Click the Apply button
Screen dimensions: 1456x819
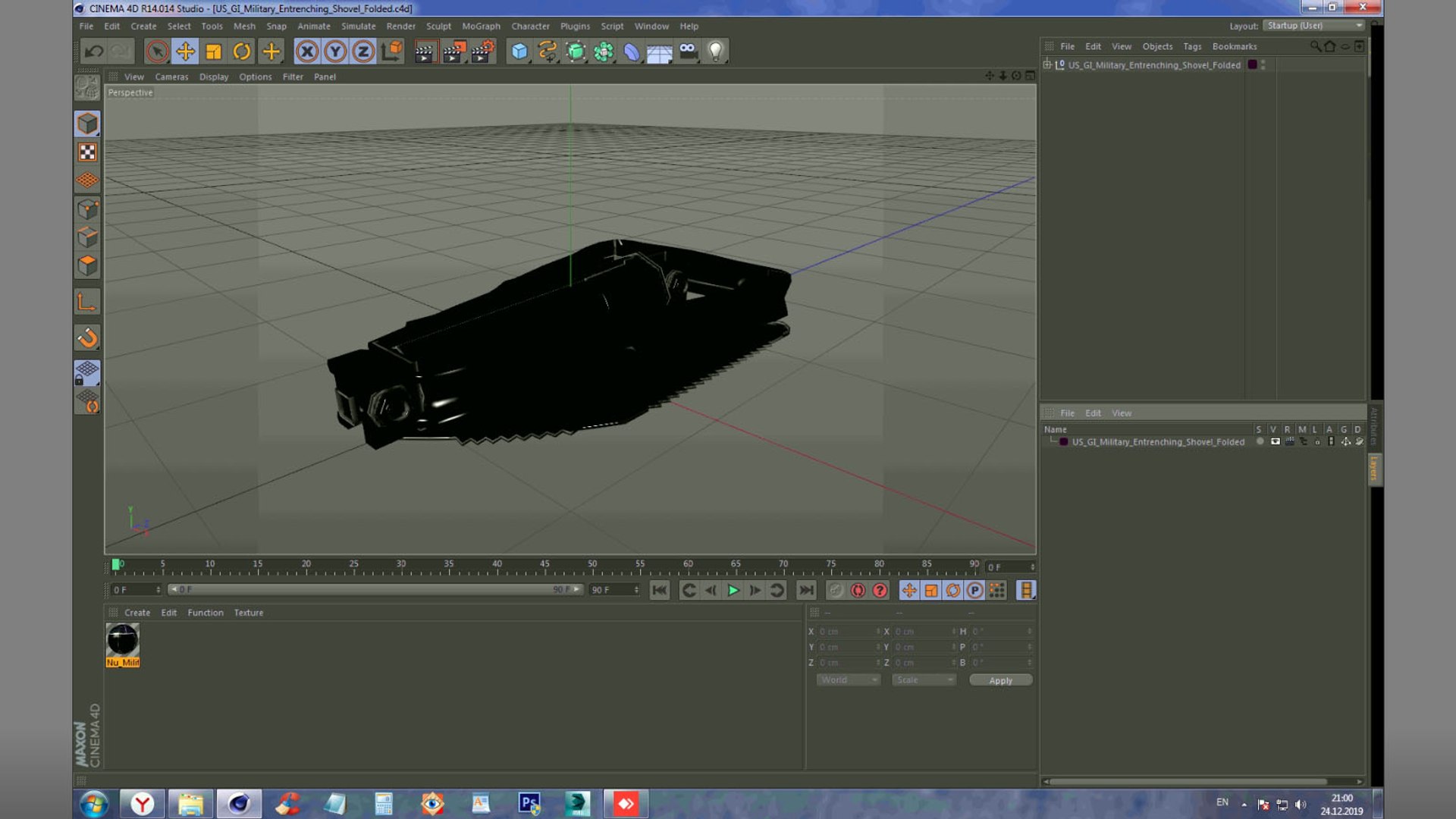[x=1000, y=680]
